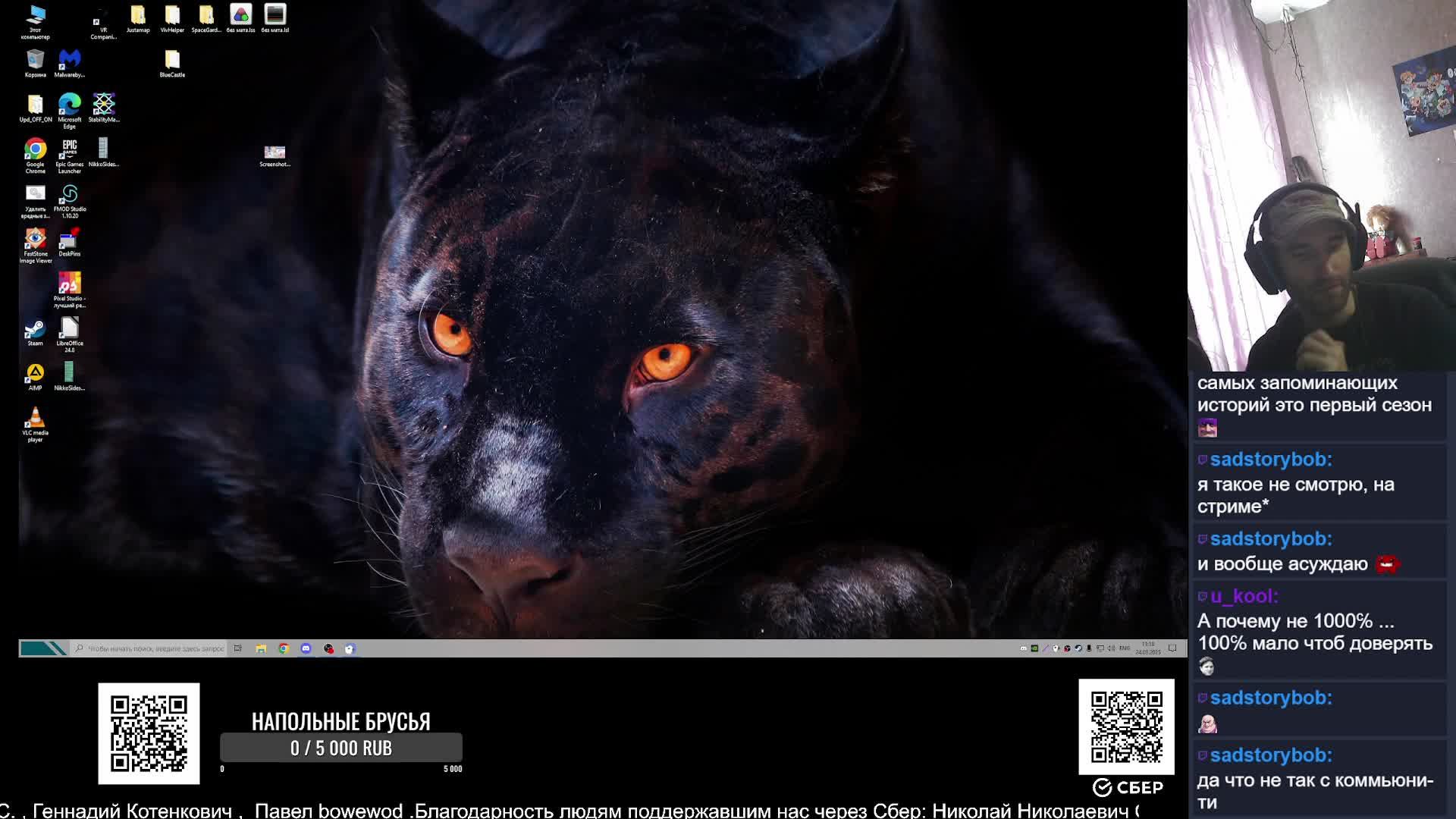The height and width of the screenshot is (819, 1456).
Task: Open the Google Chrome desktop shortcut
Action: coord(35,149)
